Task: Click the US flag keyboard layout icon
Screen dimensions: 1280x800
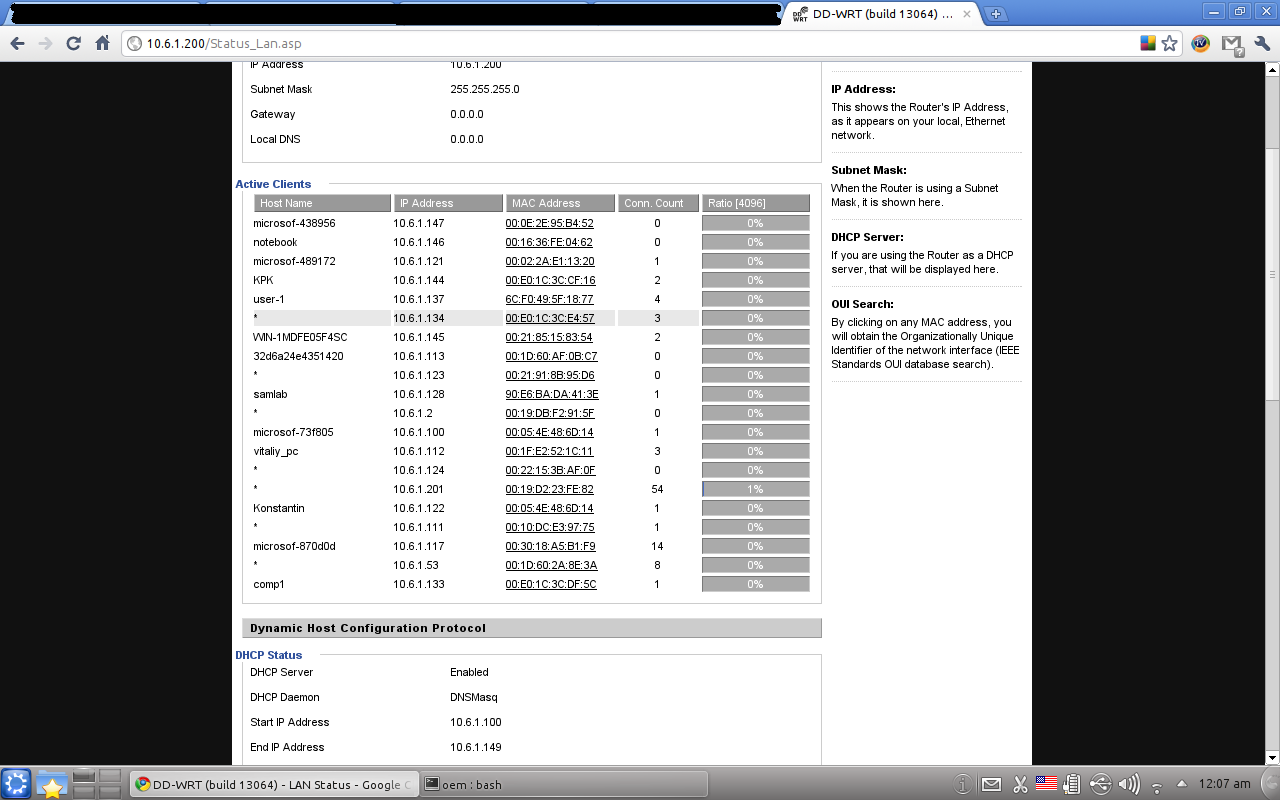Action: [x=1046, y=784]
